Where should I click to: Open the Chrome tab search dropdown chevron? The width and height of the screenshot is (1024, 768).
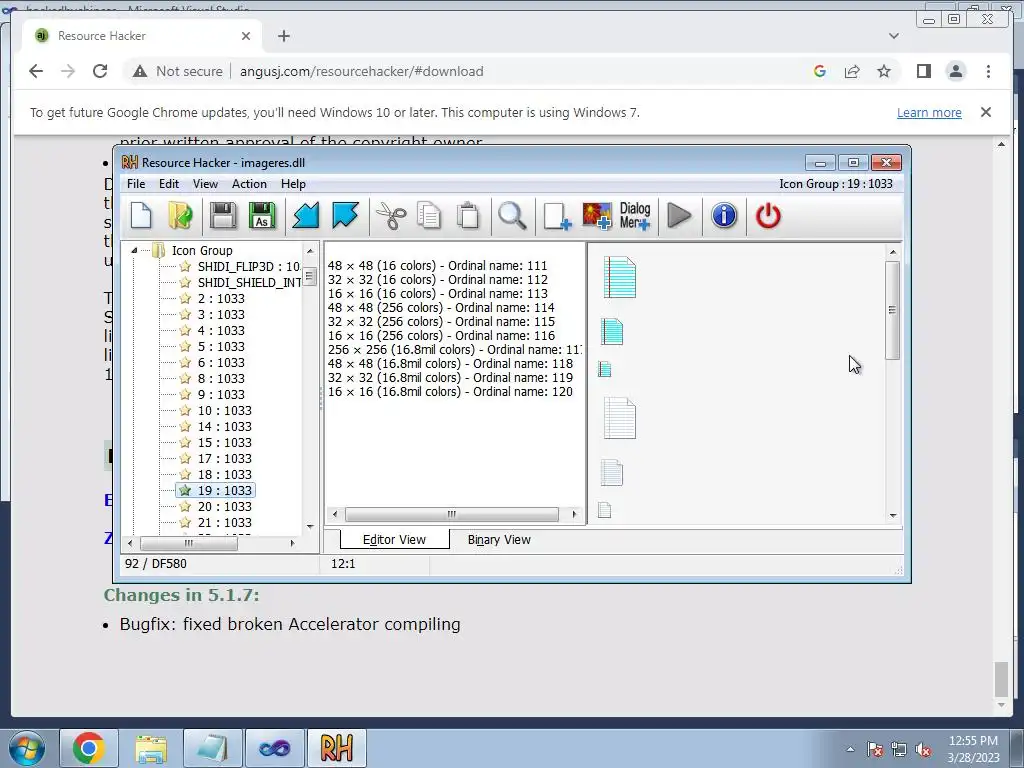pyautogui.click(x=893, y=36)
